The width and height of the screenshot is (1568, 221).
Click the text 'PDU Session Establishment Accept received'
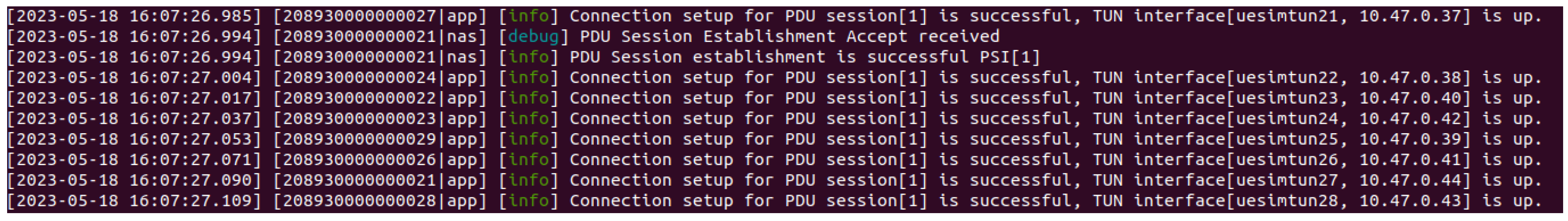point(789,36)
